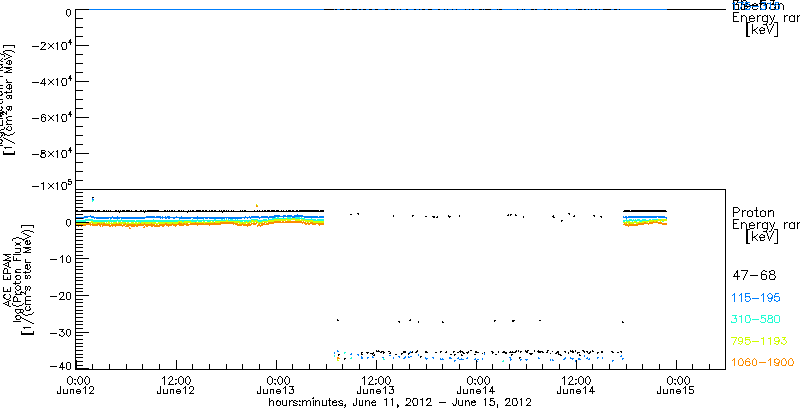Click the yellow 795-1193 legend label
This screenshot has width=800, height=410.
coord(760,341)
